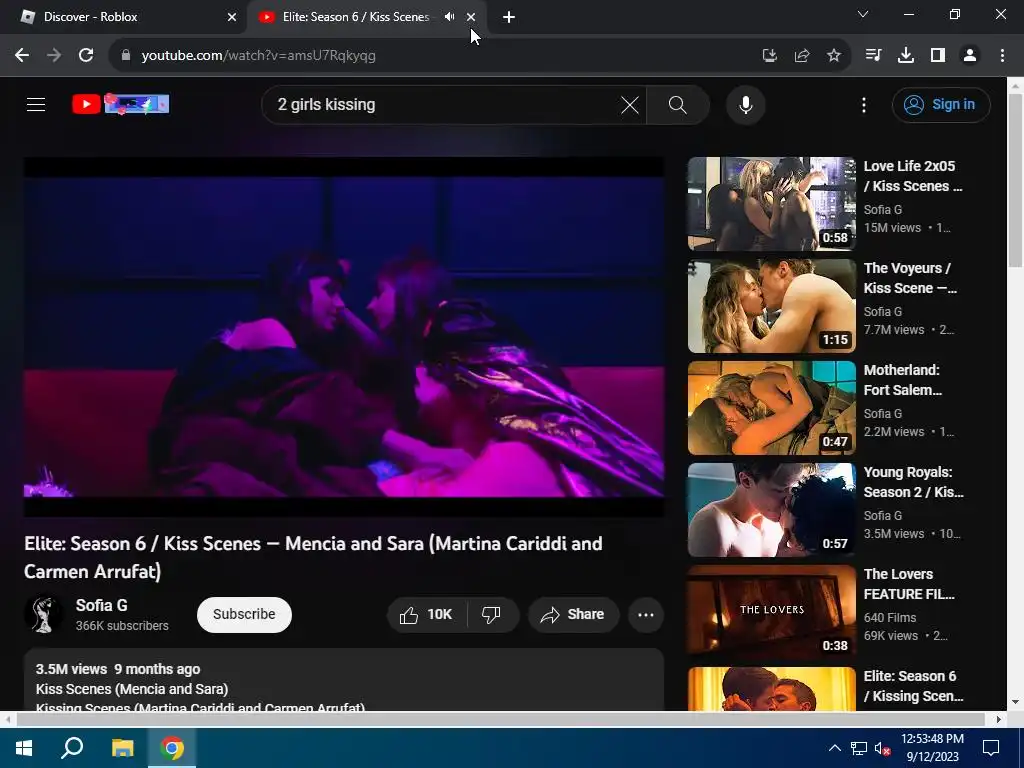Open Elite: Season 6 Kissing Scenes suggestion
This screenshot has width=1024, height=768.
(x=913, y=686)
